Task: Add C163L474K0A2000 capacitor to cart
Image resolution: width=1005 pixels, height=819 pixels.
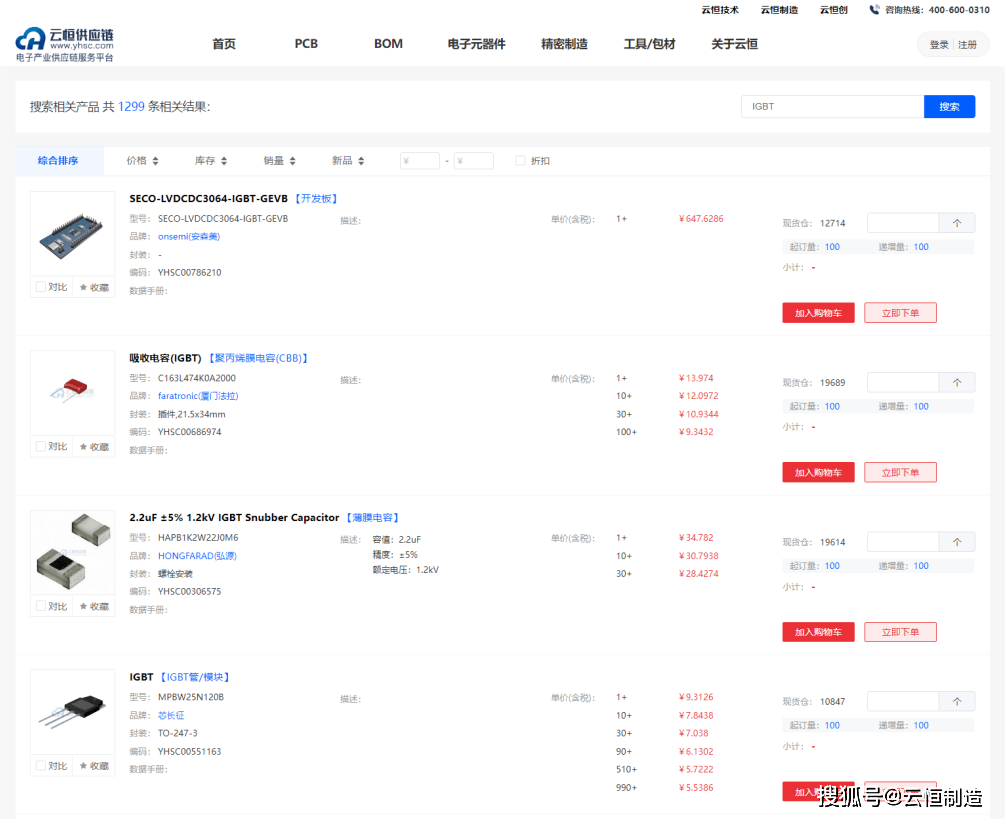Action: (818, 472)
